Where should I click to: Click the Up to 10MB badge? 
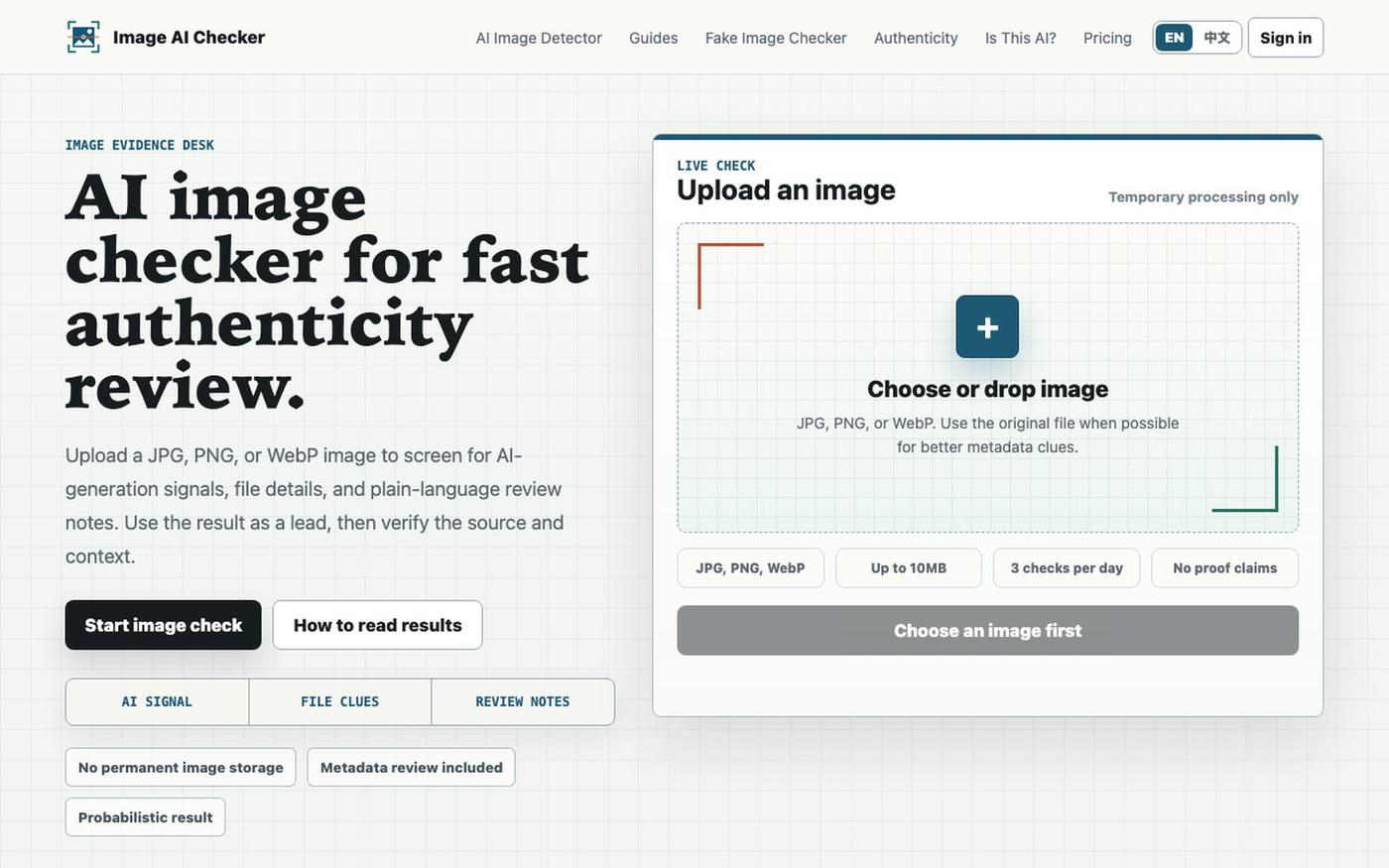click(909, 567)
